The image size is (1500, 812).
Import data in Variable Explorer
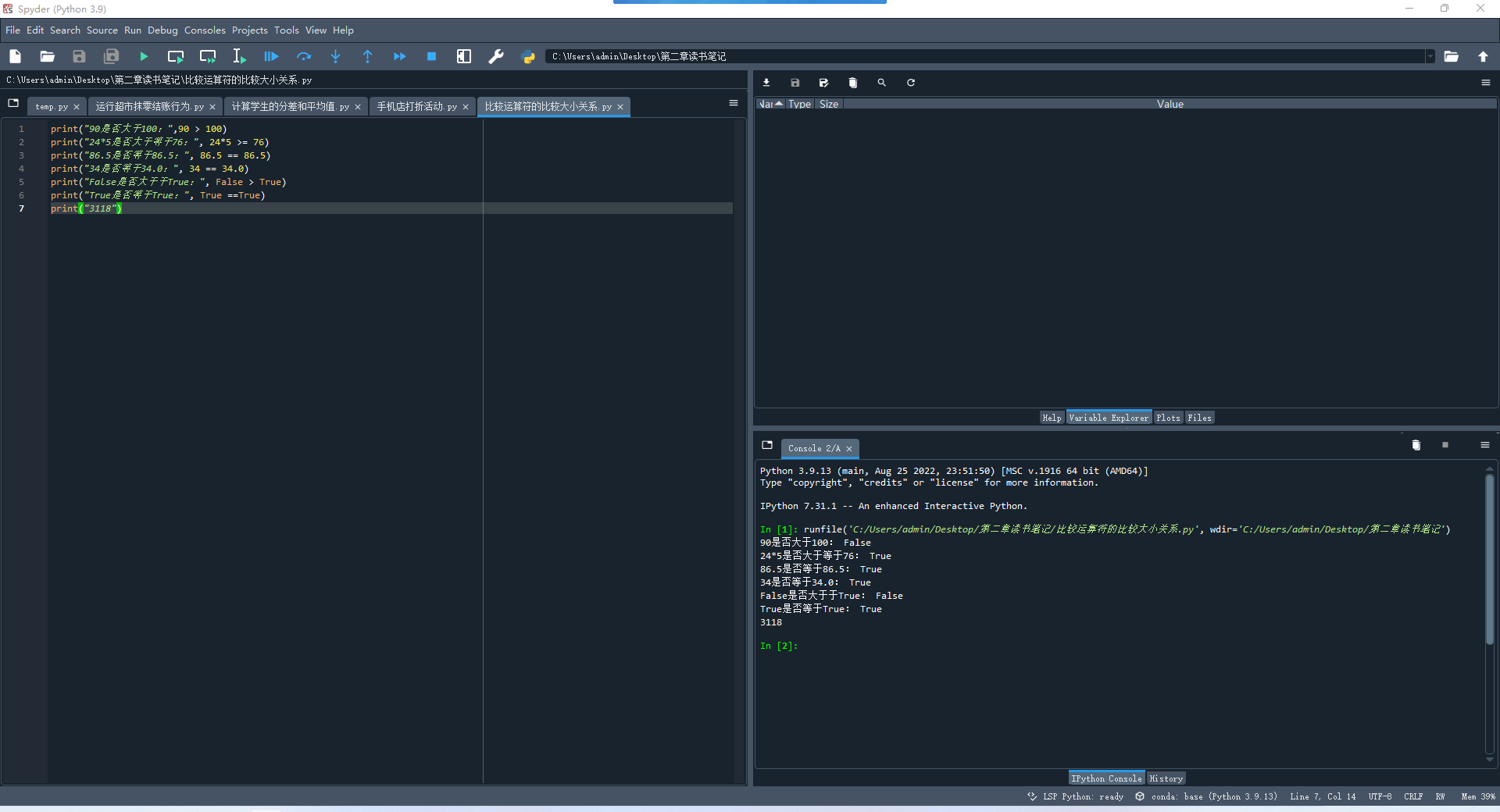point(766,83)
